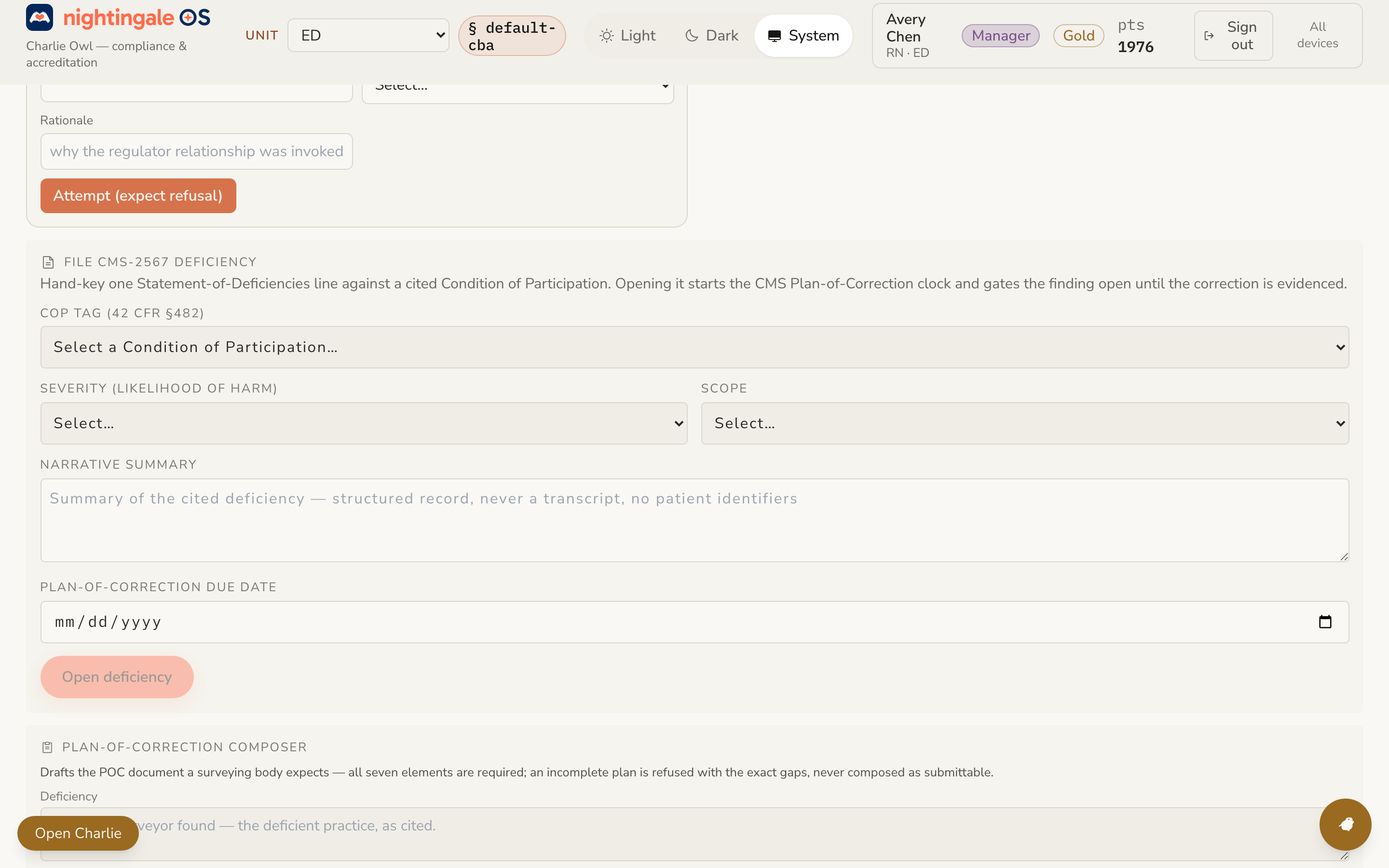Viewport: 1389px width, 868px height.
Task: Open the Unit ED dropdown
Action: click(x=368, y=35)
